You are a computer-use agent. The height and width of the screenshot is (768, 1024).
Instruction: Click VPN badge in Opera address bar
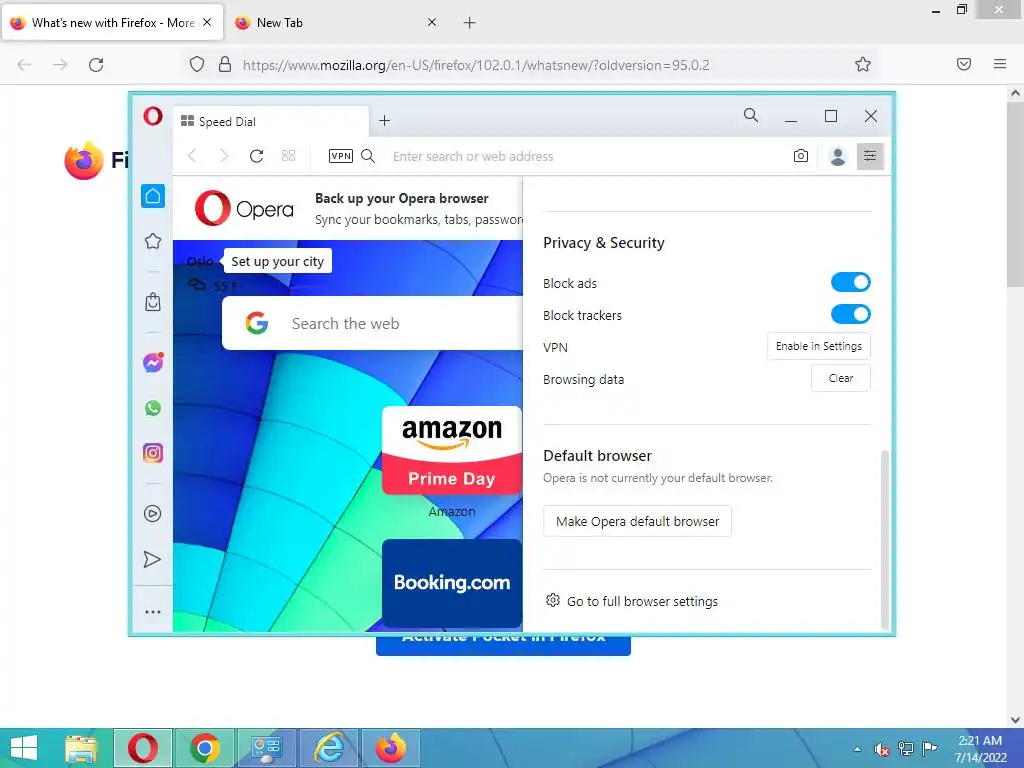click(341, 156)
